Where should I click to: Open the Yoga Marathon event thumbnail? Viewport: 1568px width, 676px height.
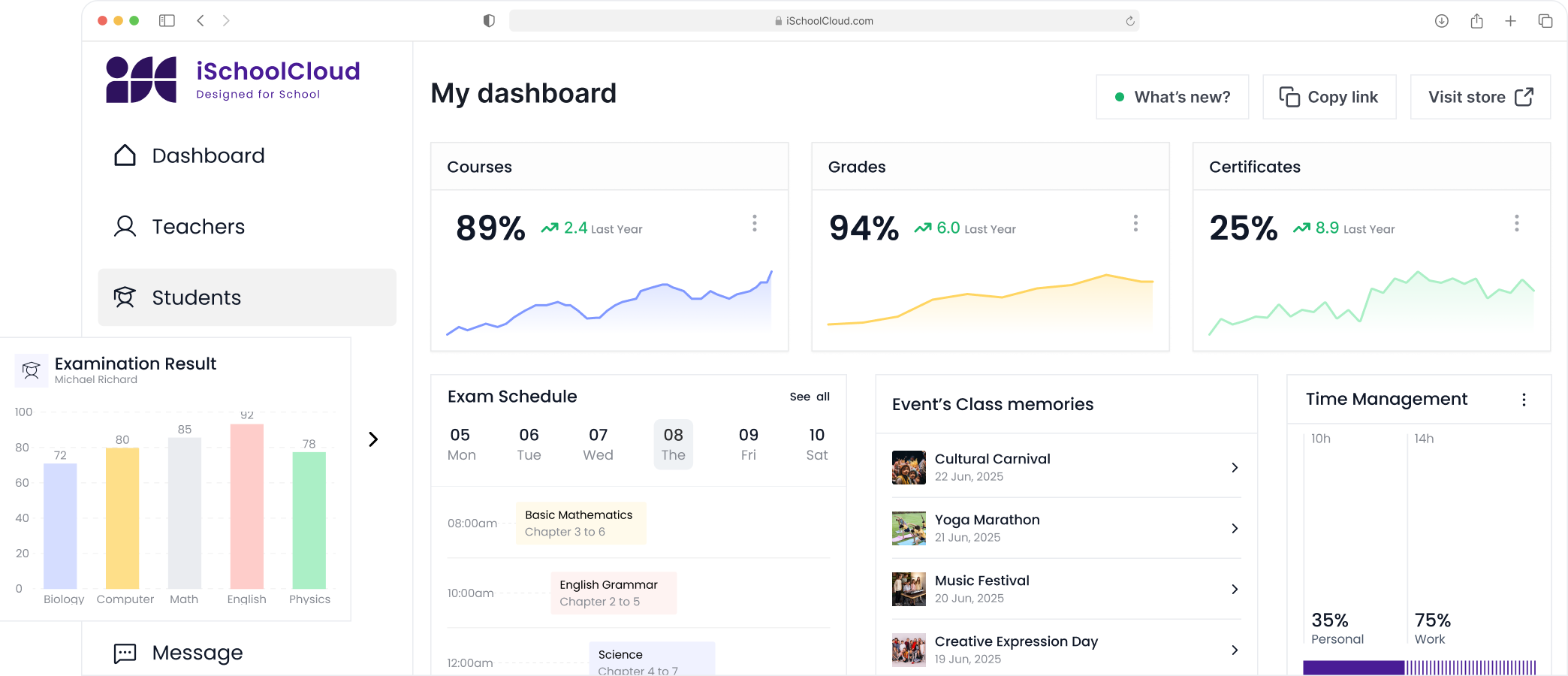909,529
